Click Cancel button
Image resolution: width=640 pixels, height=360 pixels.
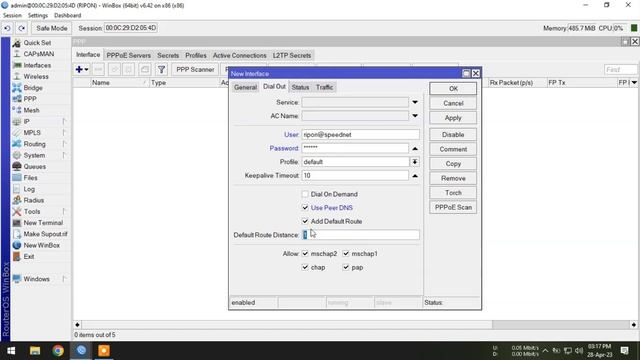pyautogui.click(x=453, y=103)
